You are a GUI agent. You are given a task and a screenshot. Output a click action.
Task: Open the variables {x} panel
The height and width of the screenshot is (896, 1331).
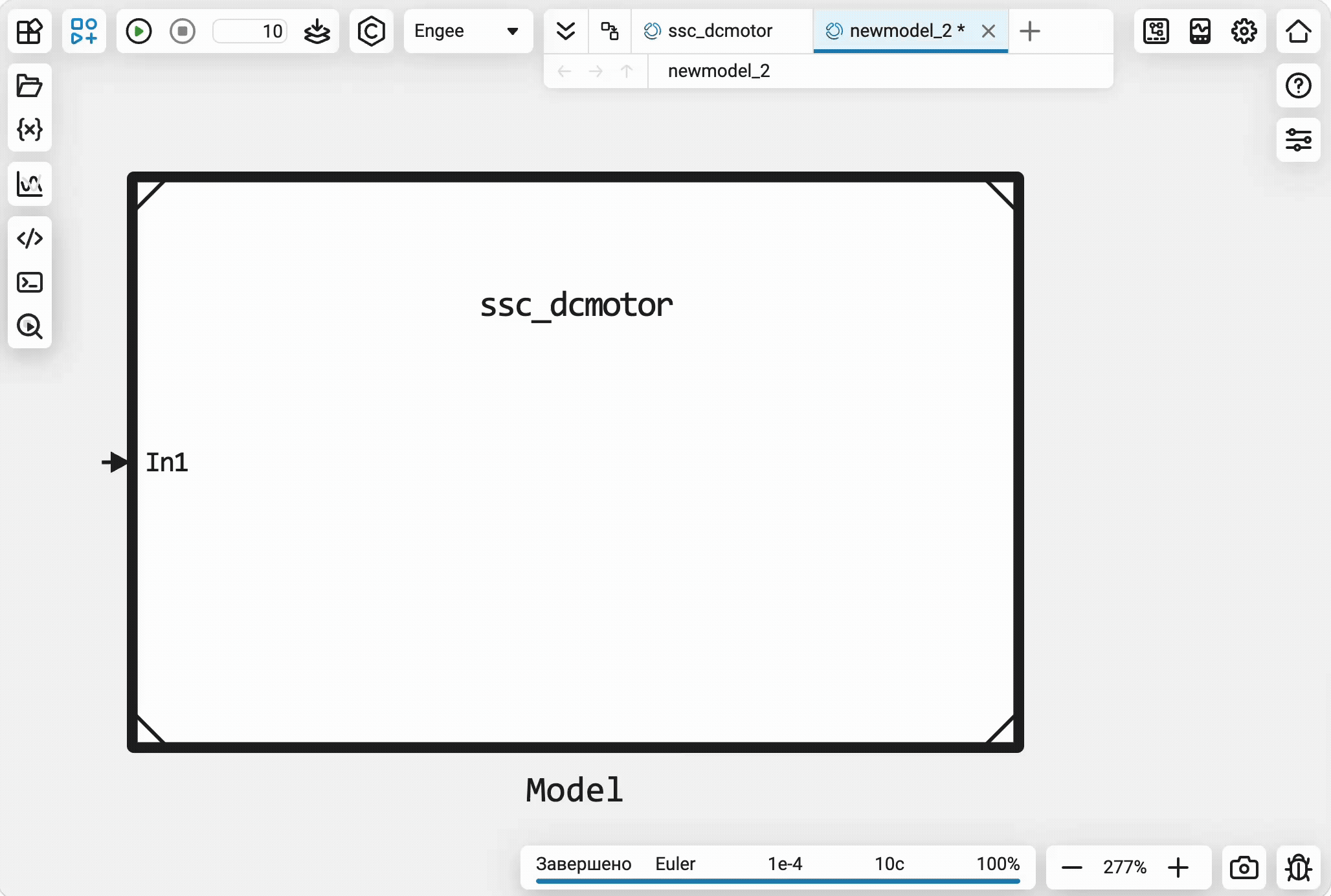(30, 129)
